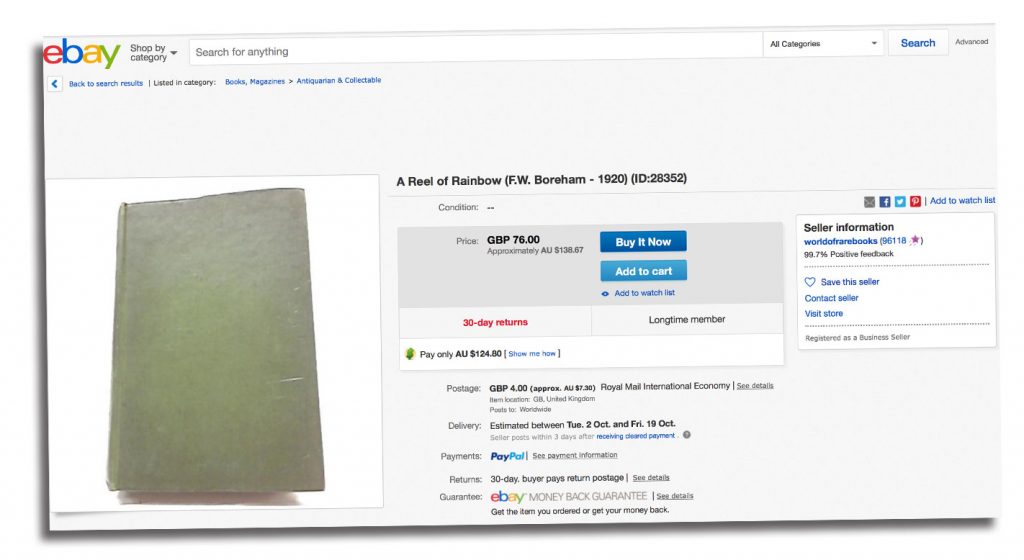Image resolution: width=1024 pixels, height=560 pixels.
Task: Click the Add to cart button
Action: [x=643, y=271]
